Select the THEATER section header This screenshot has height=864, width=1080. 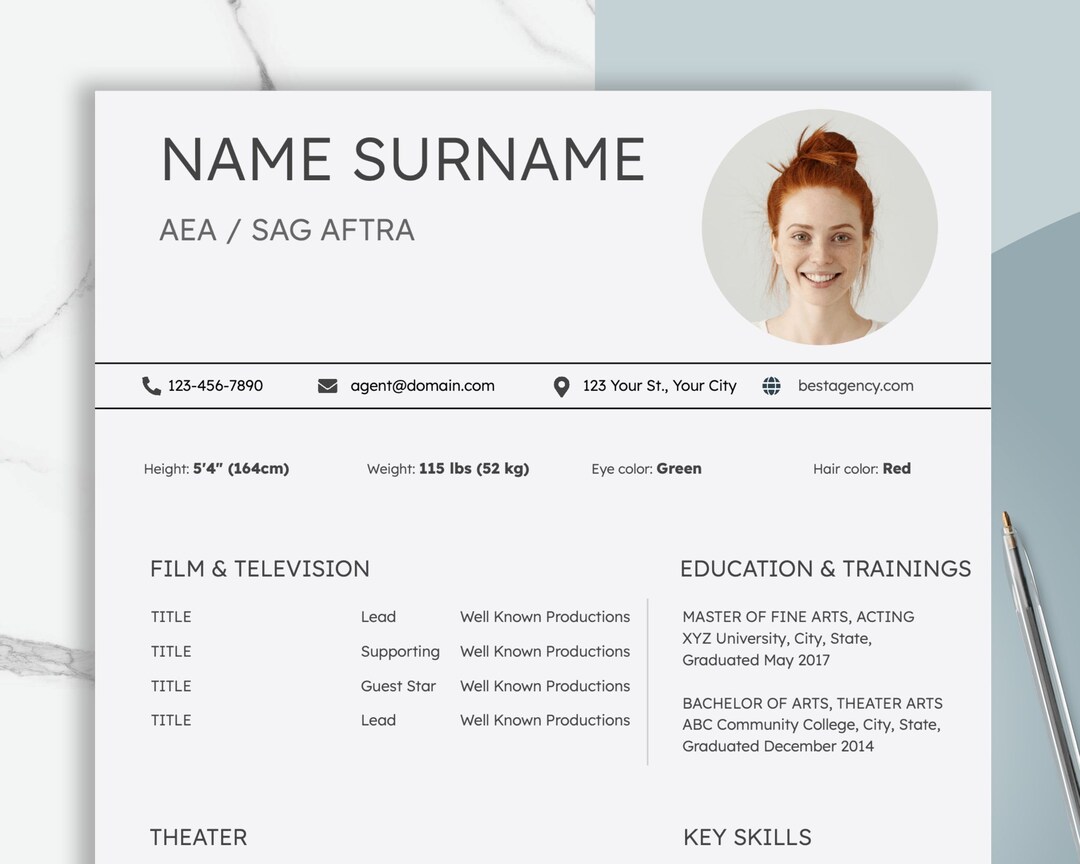click(x=197, y=837)
